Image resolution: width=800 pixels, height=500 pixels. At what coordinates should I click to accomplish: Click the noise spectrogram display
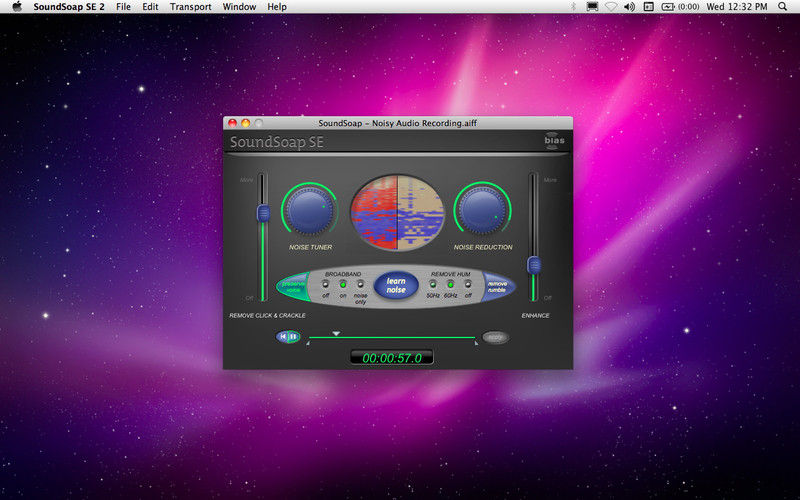[x=397, y=213]
